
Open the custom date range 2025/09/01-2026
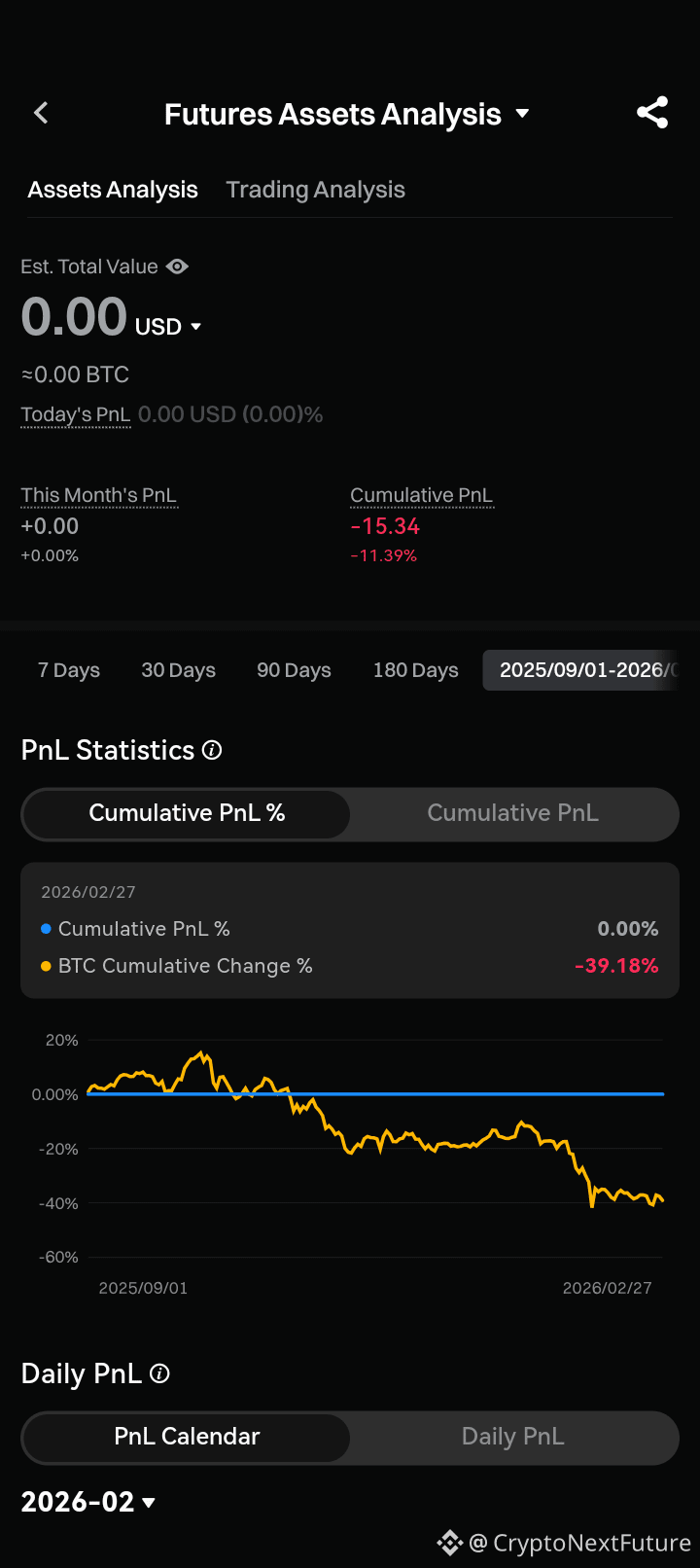(580, 670)
